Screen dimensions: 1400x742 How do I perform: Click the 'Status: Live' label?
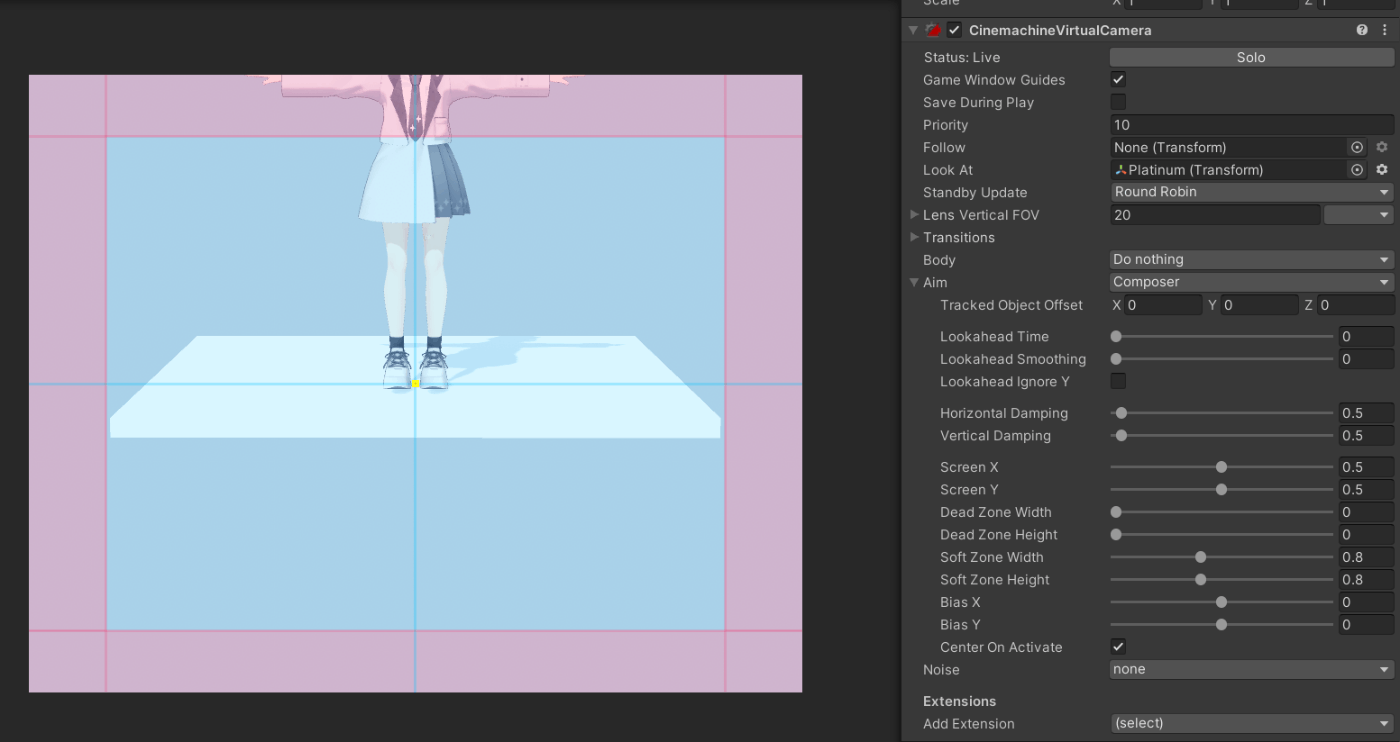[x=961, y=57]
